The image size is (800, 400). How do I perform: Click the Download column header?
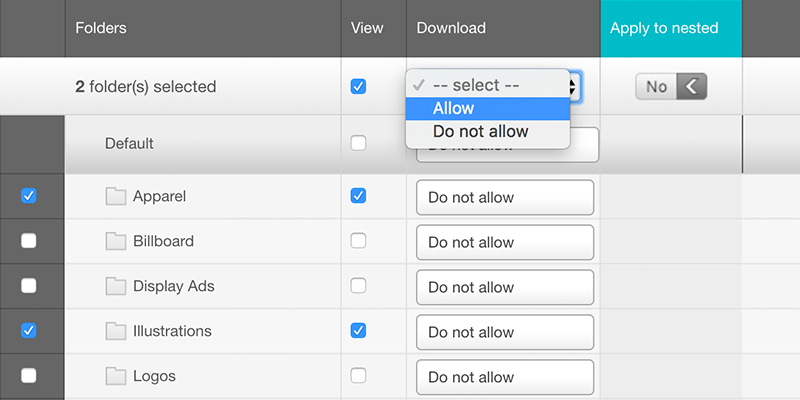point(503,28)
